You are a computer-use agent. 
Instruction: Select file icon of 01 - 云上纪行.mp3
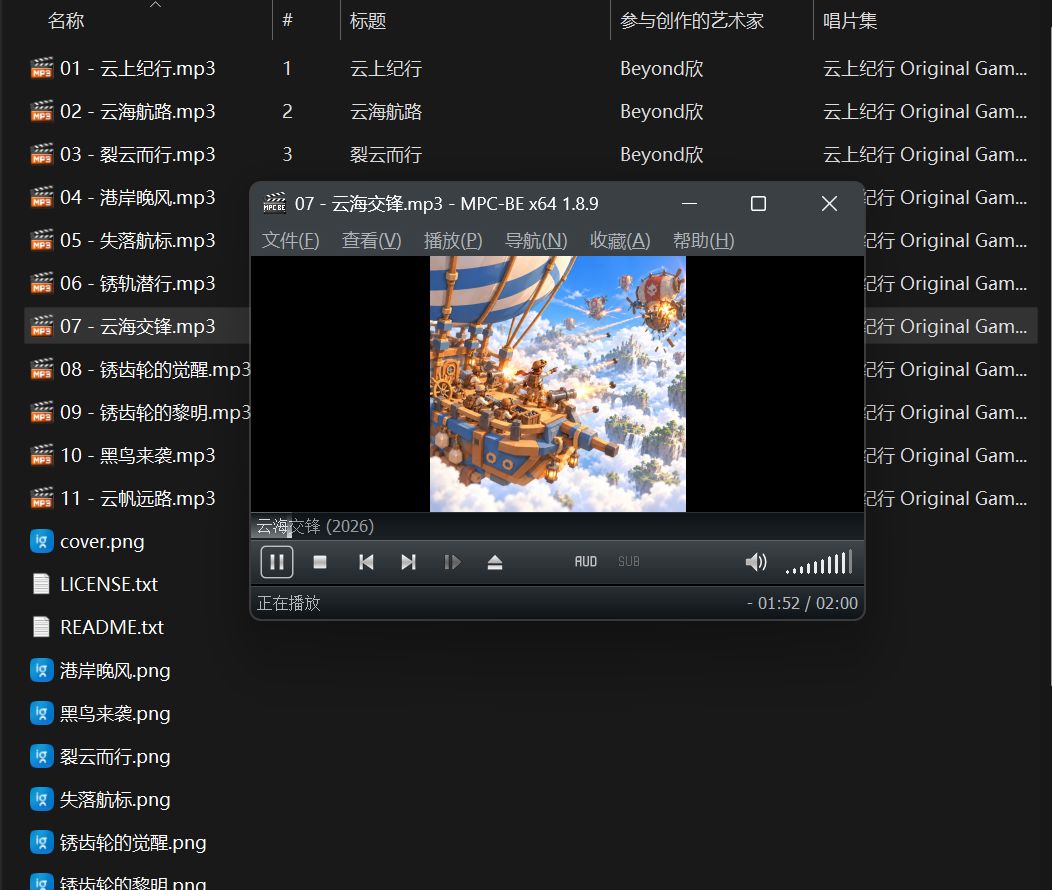[42, 68]
